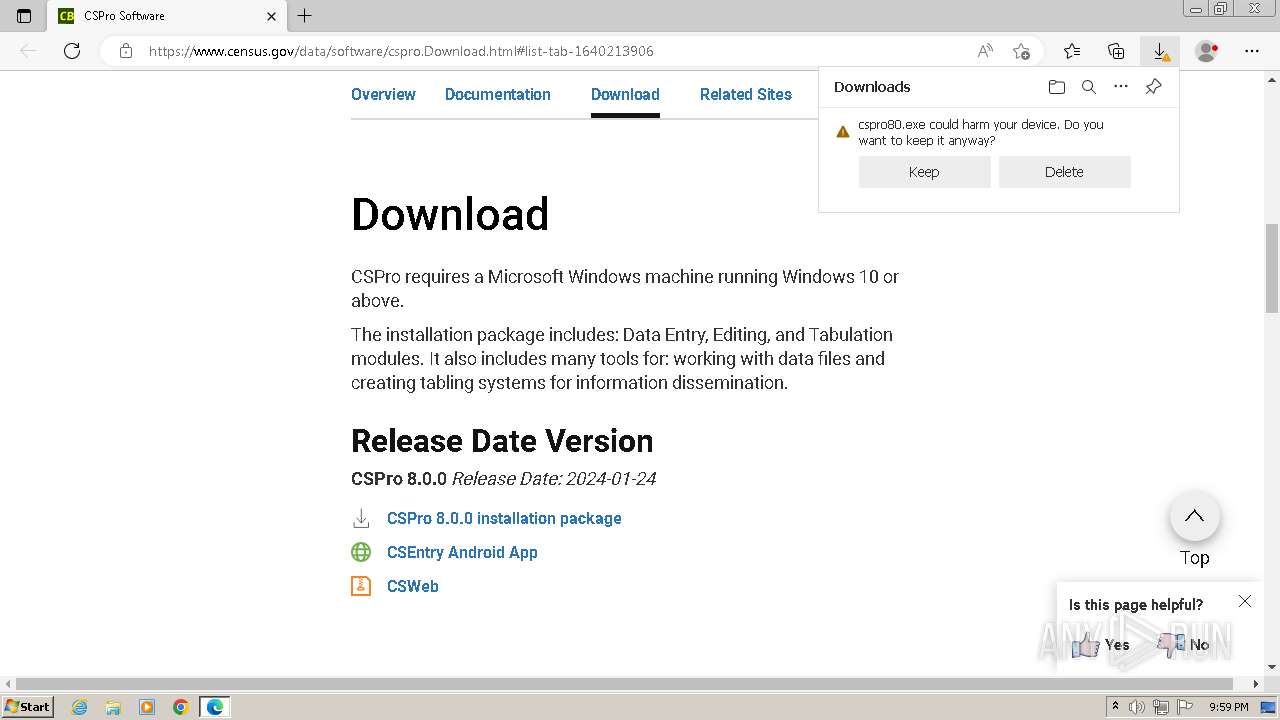Click the download arrow icon beside installation package
This screenshot has height=720, width=1280.
point(361,518)
